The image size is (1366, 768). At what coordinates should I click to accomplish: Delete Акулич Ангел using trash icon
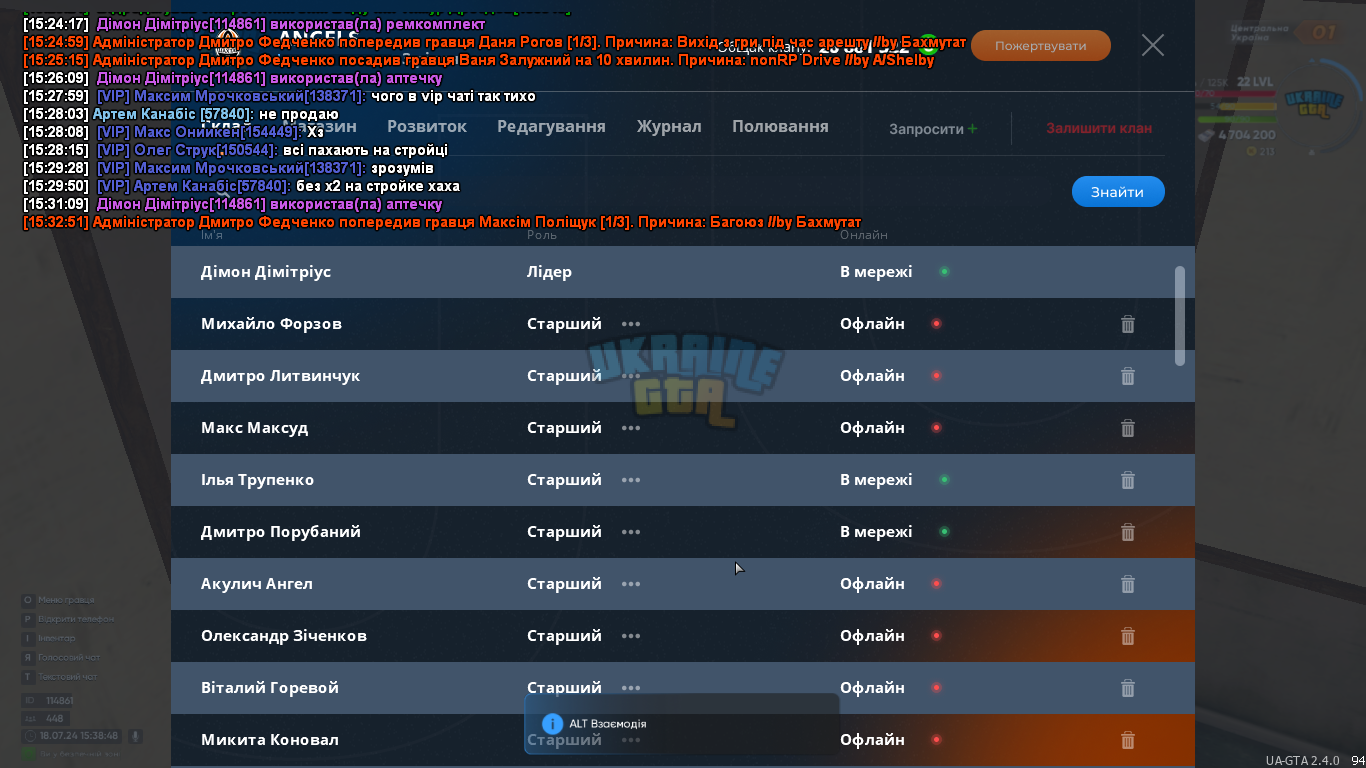tap(1128, 584)
